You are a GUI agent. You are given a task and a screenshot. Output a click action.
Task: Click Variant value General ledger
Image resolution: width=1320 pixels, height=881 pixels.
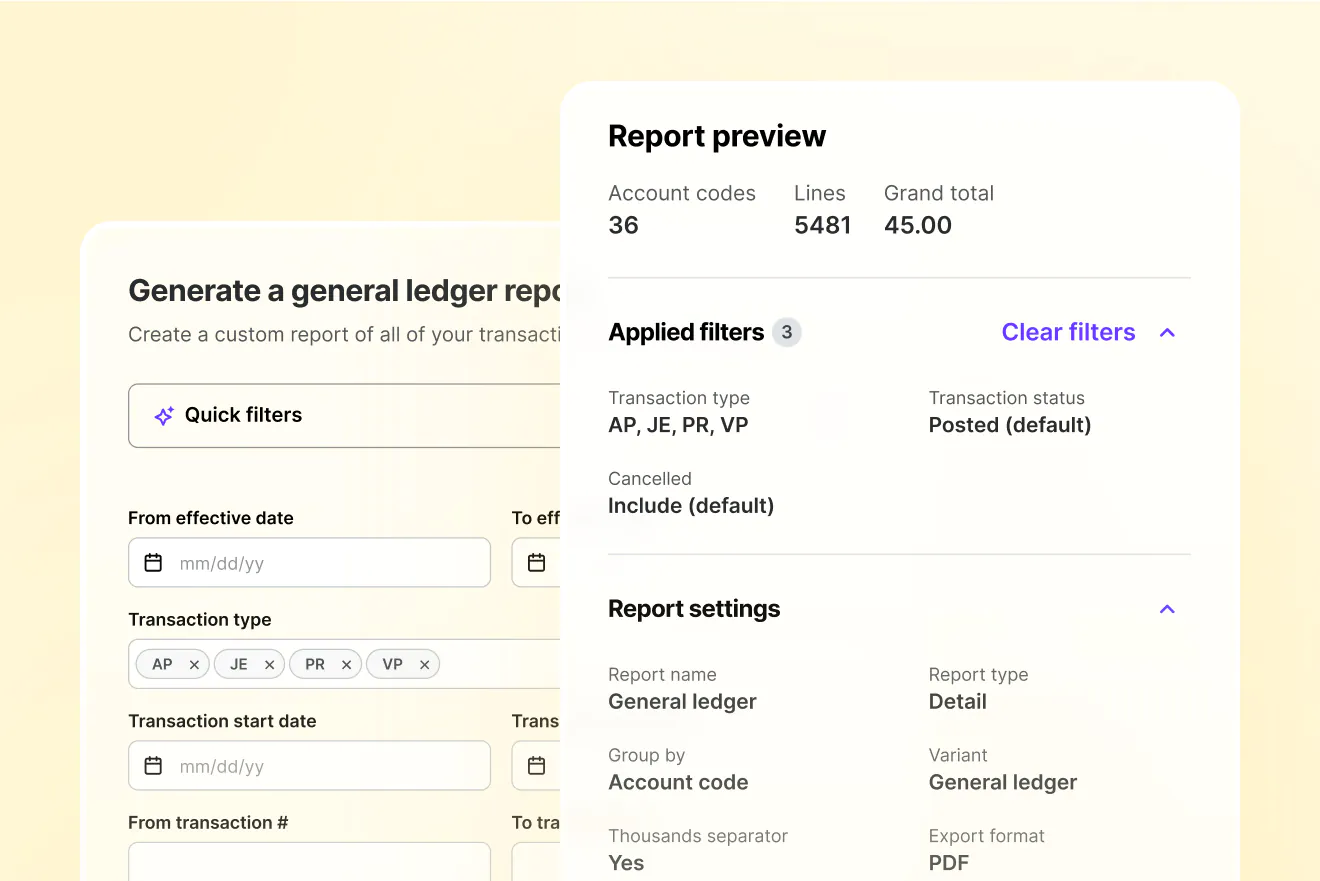[1003, 783]
